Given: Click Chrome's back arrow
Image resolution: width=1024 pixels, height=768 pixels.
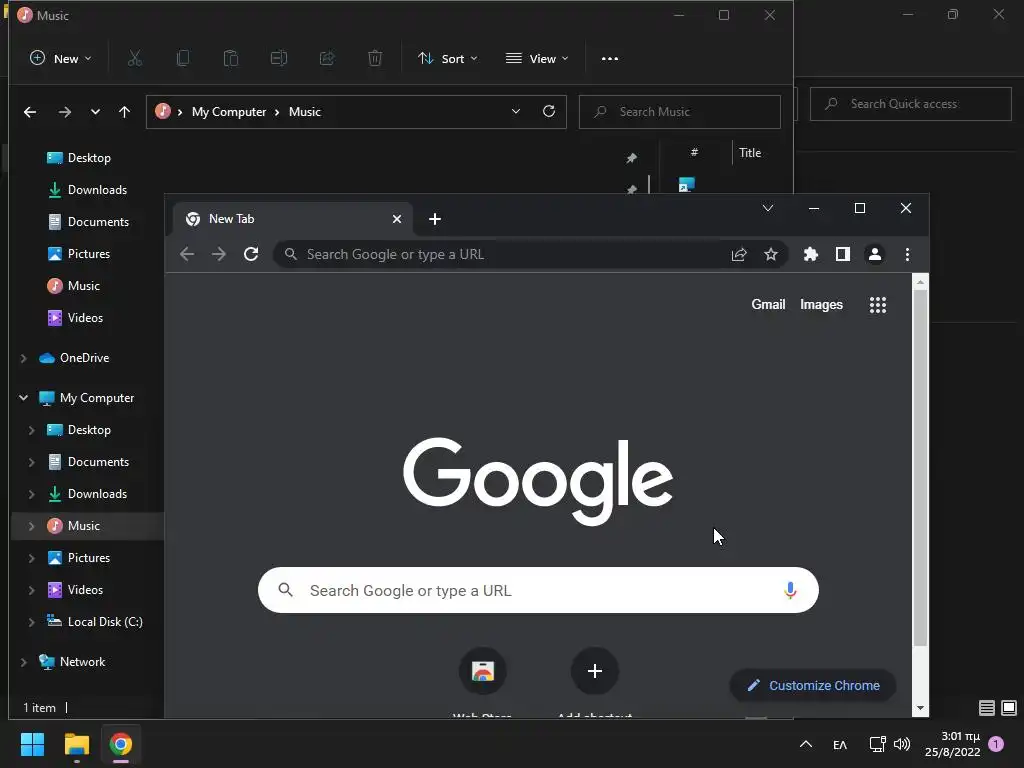Looking at the screenshot, I should 187,254.
